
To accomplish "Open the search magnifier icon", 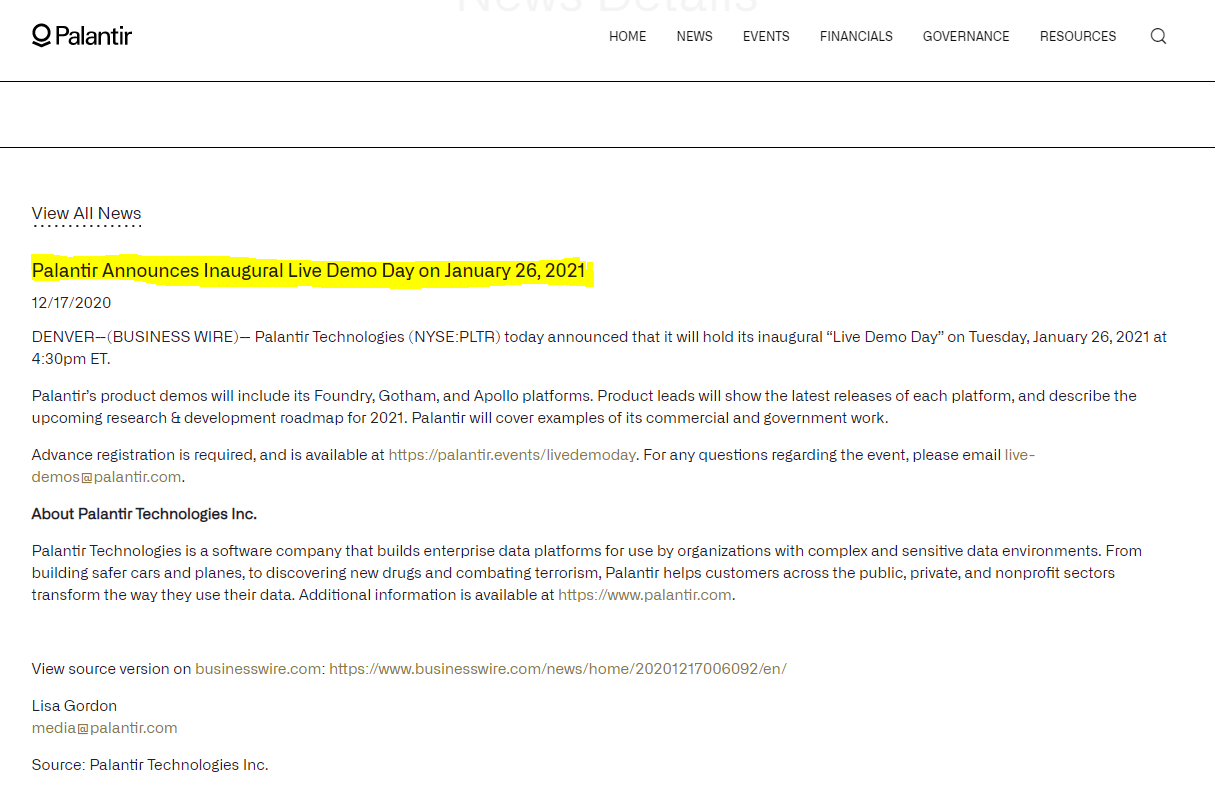I will [1158, 36].
